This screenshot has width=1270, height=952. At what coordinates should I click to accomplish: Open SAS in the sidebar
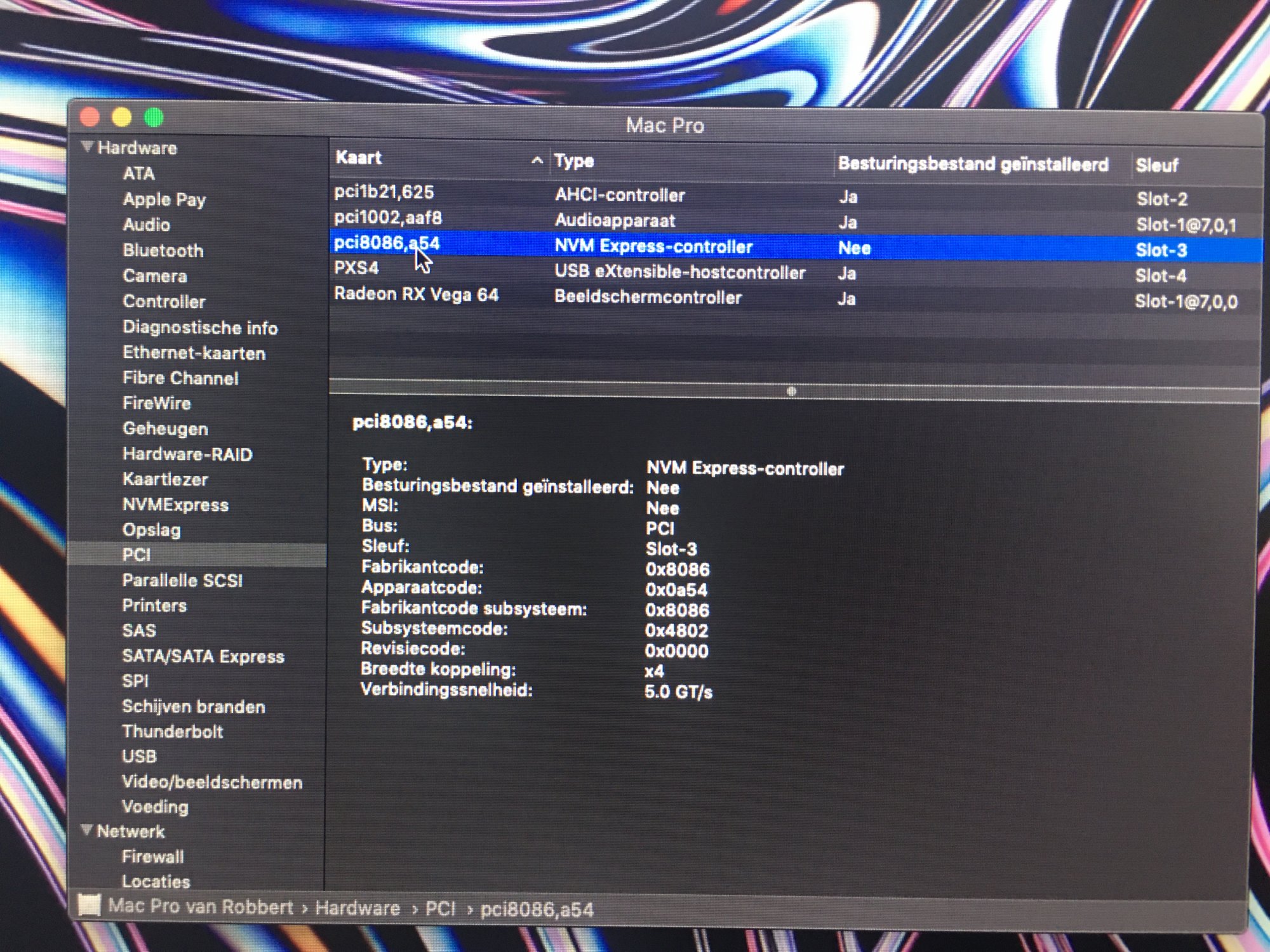pyautogui.click(x=138, y=630)
